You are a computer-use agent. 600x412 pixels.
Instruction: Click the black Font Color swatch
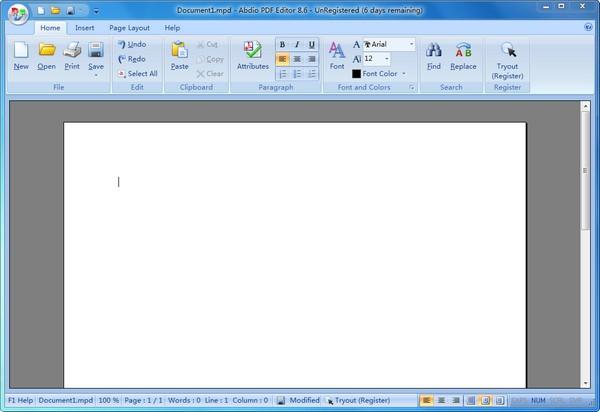click(356, 74)
